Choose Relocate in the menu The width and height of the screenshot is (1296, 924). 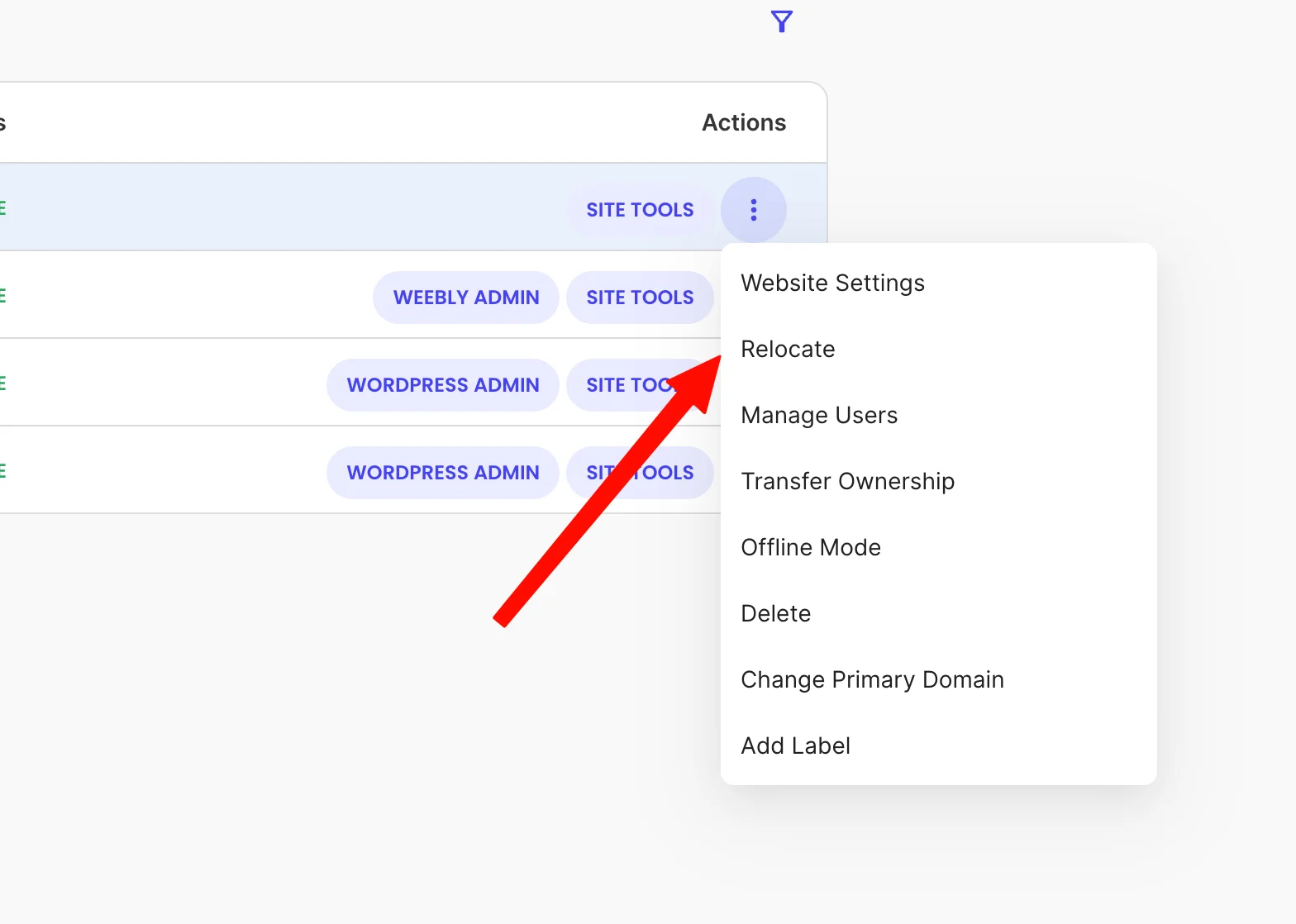coord(938,349)
